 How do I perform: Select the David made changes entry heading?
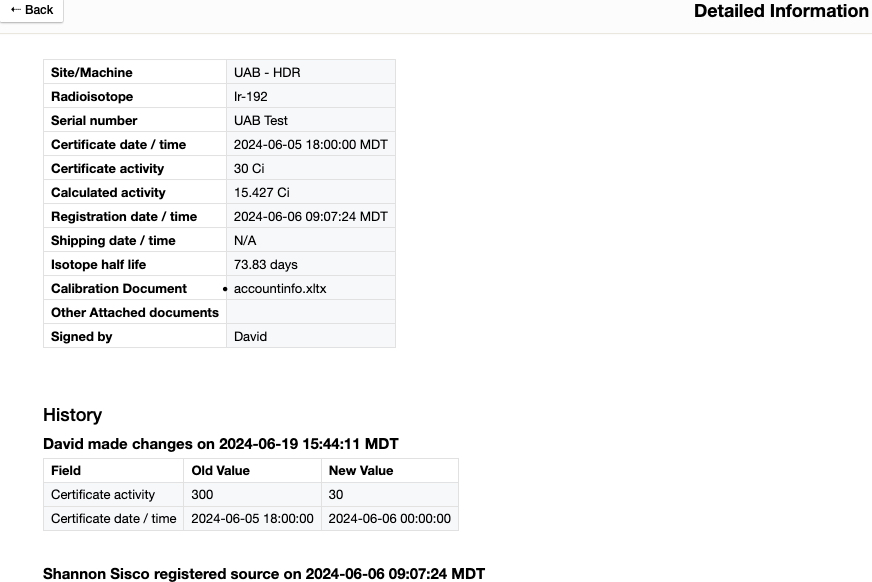[x=221, y=444]
